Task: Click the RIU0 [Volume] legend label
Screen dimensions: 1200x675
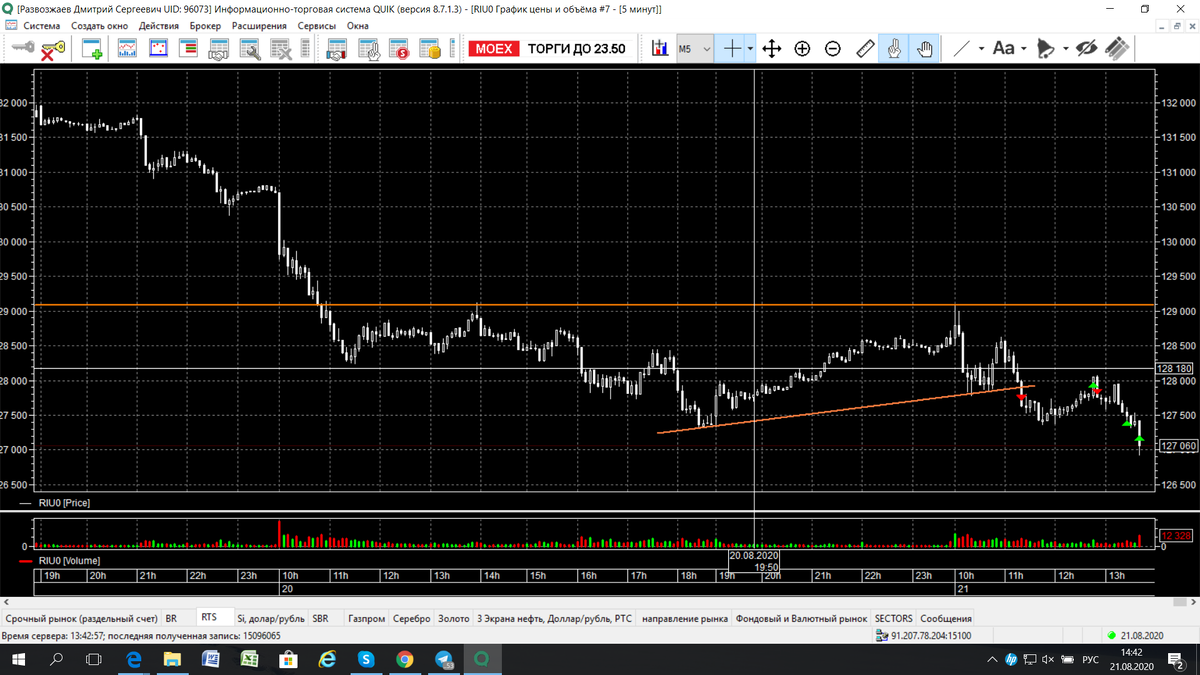Action: [x=69, y=562]
